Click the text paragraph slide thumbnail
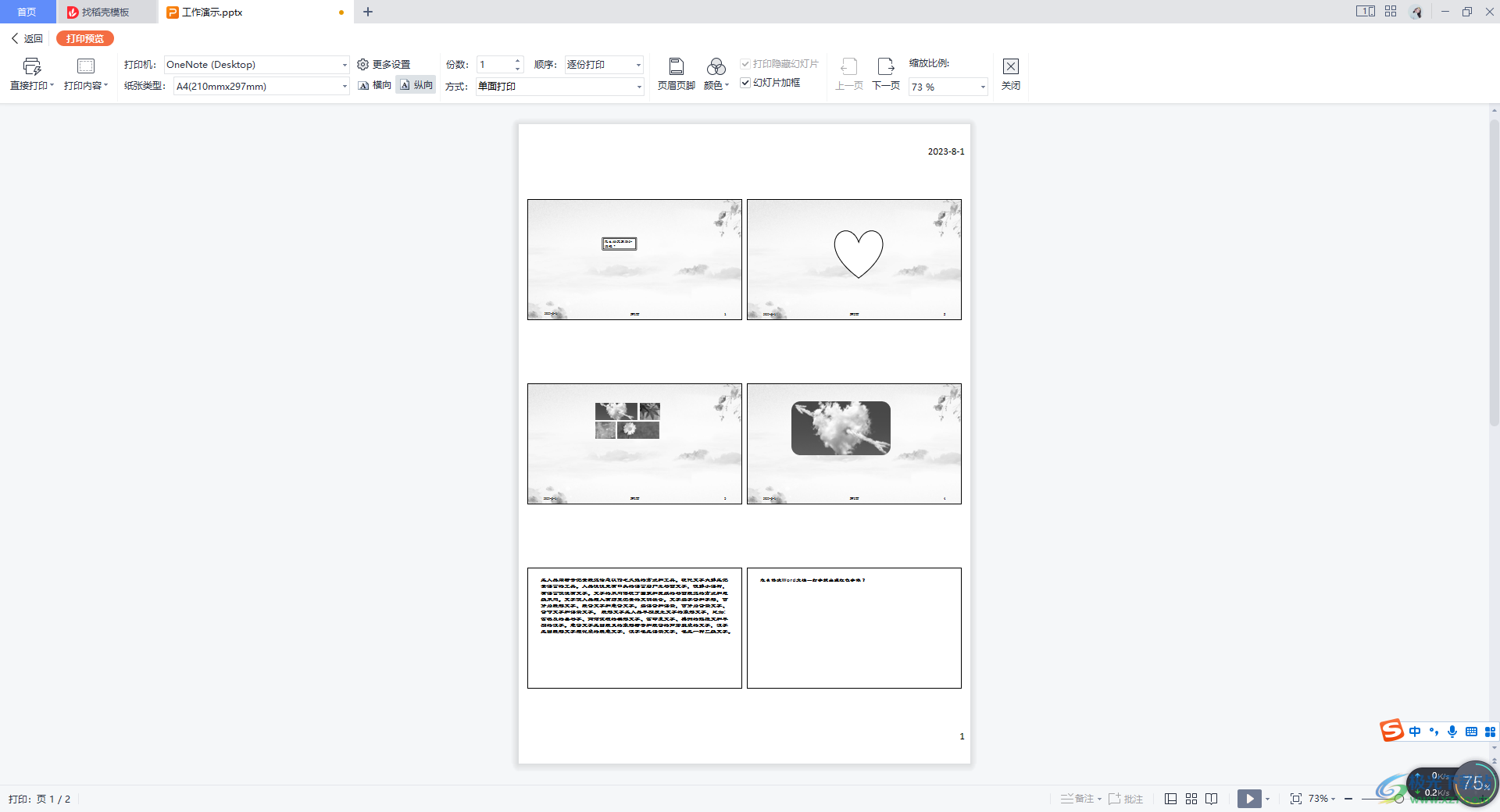Image resolution: width=1500 pixels, height=812 pixels. click(x=634, y=628)
